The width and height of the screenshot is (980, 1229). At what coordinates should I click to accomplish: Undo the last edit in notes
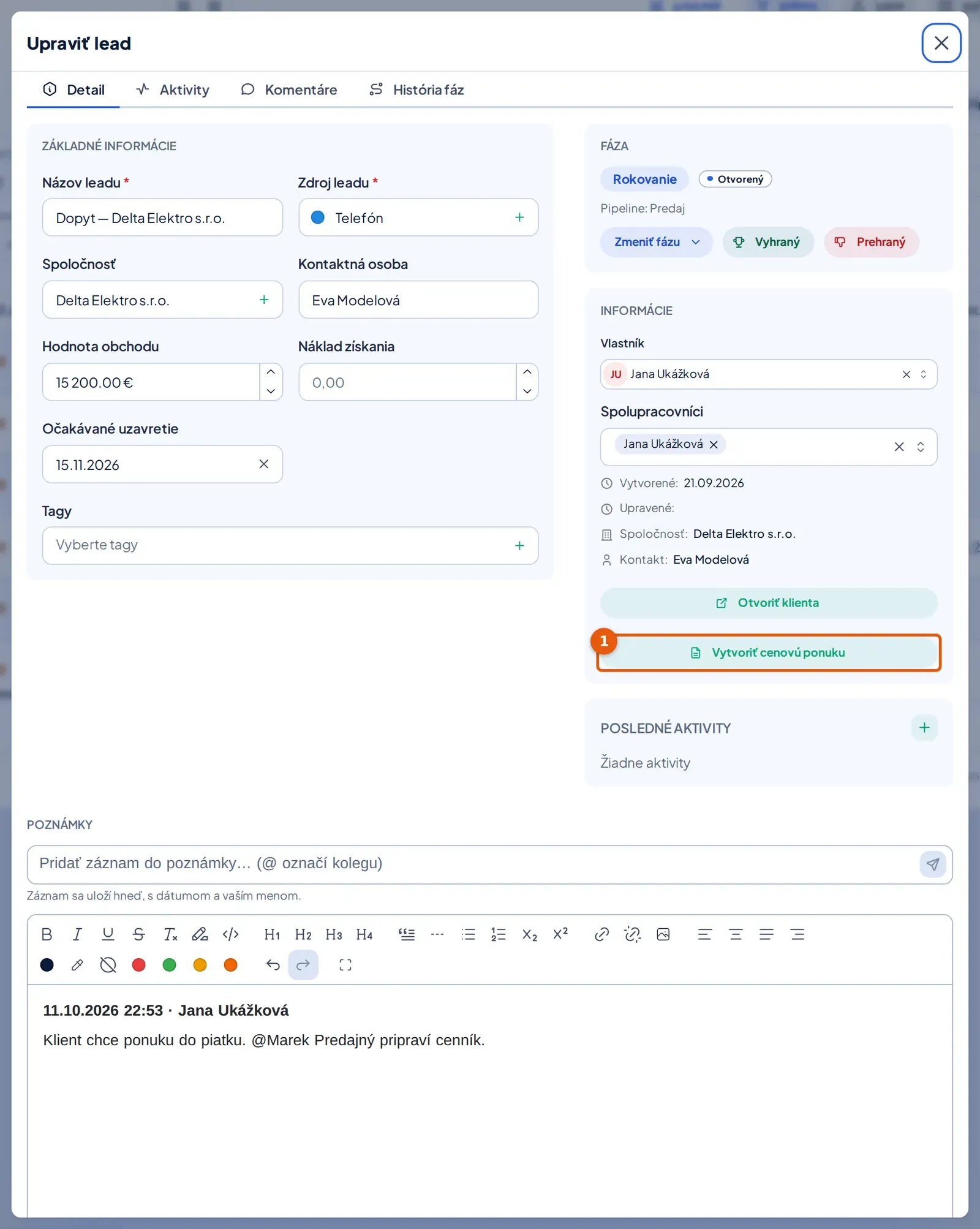(273, 965)
